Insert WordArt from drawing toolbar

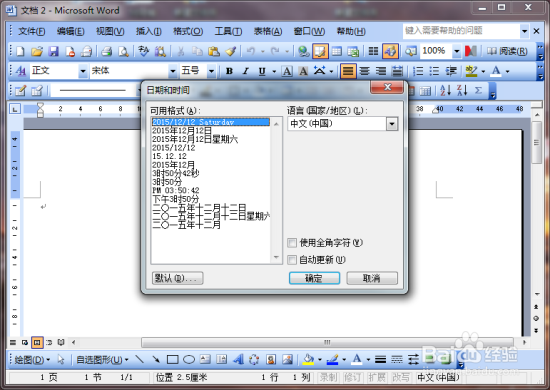point(239,359)
